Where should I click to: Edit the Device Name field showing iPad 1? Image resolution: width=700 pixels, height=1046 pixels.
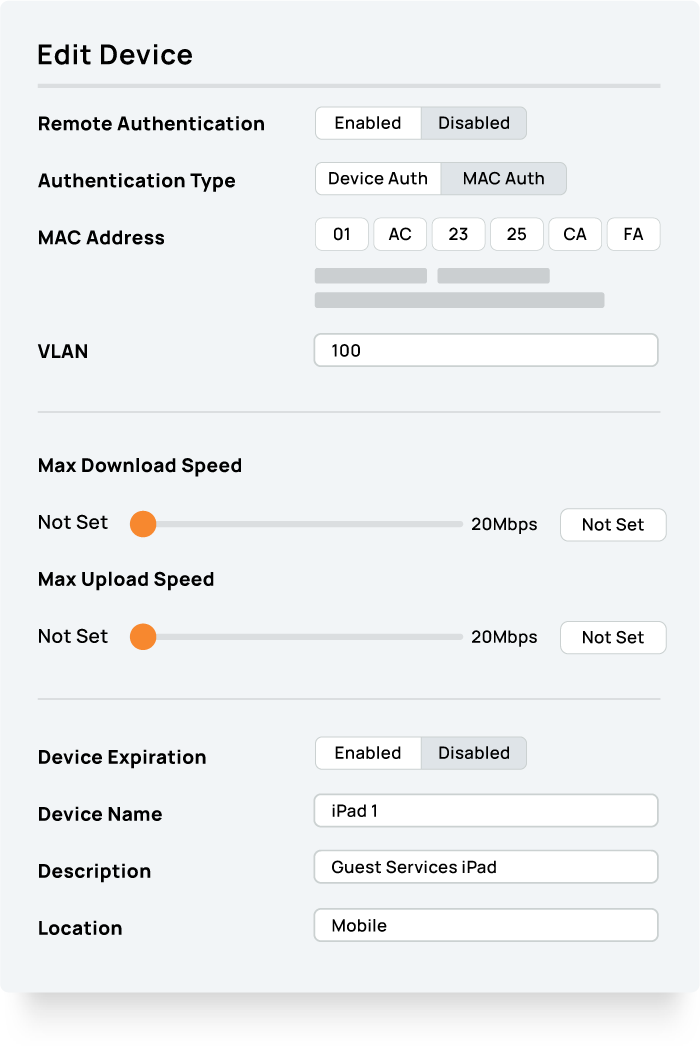[485, 810]
